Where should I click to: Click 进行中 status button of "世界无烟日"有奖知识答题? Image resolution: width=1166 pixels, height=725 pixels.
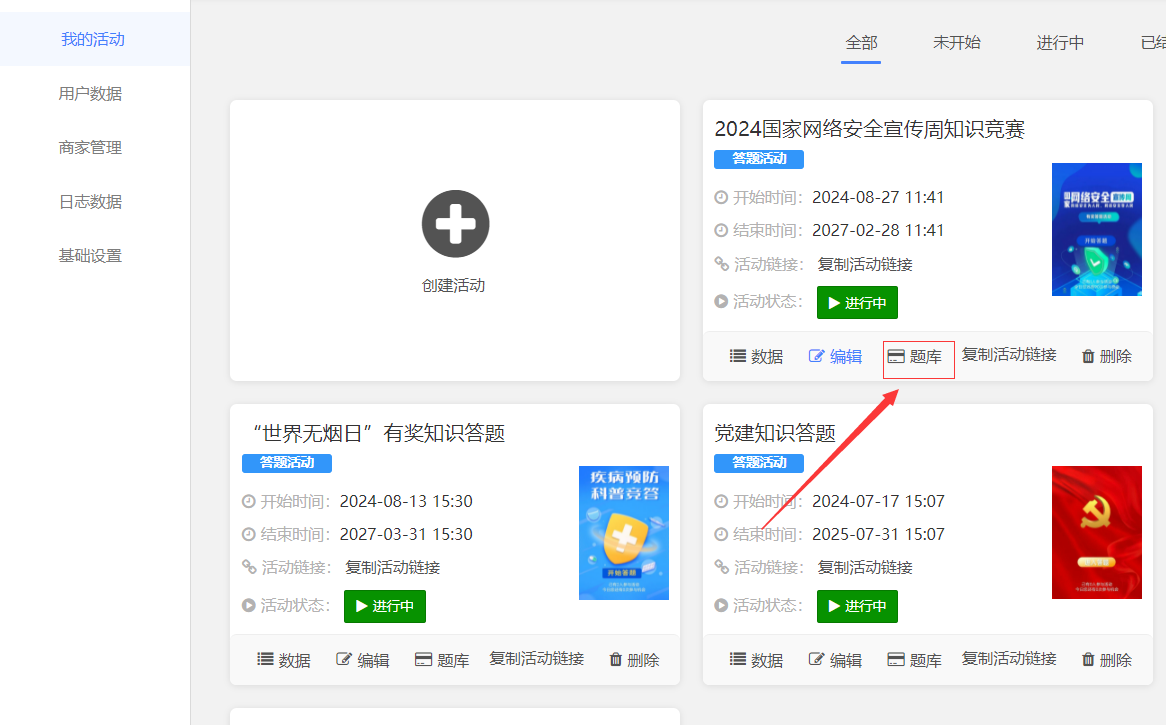click(x=384, y=606)
